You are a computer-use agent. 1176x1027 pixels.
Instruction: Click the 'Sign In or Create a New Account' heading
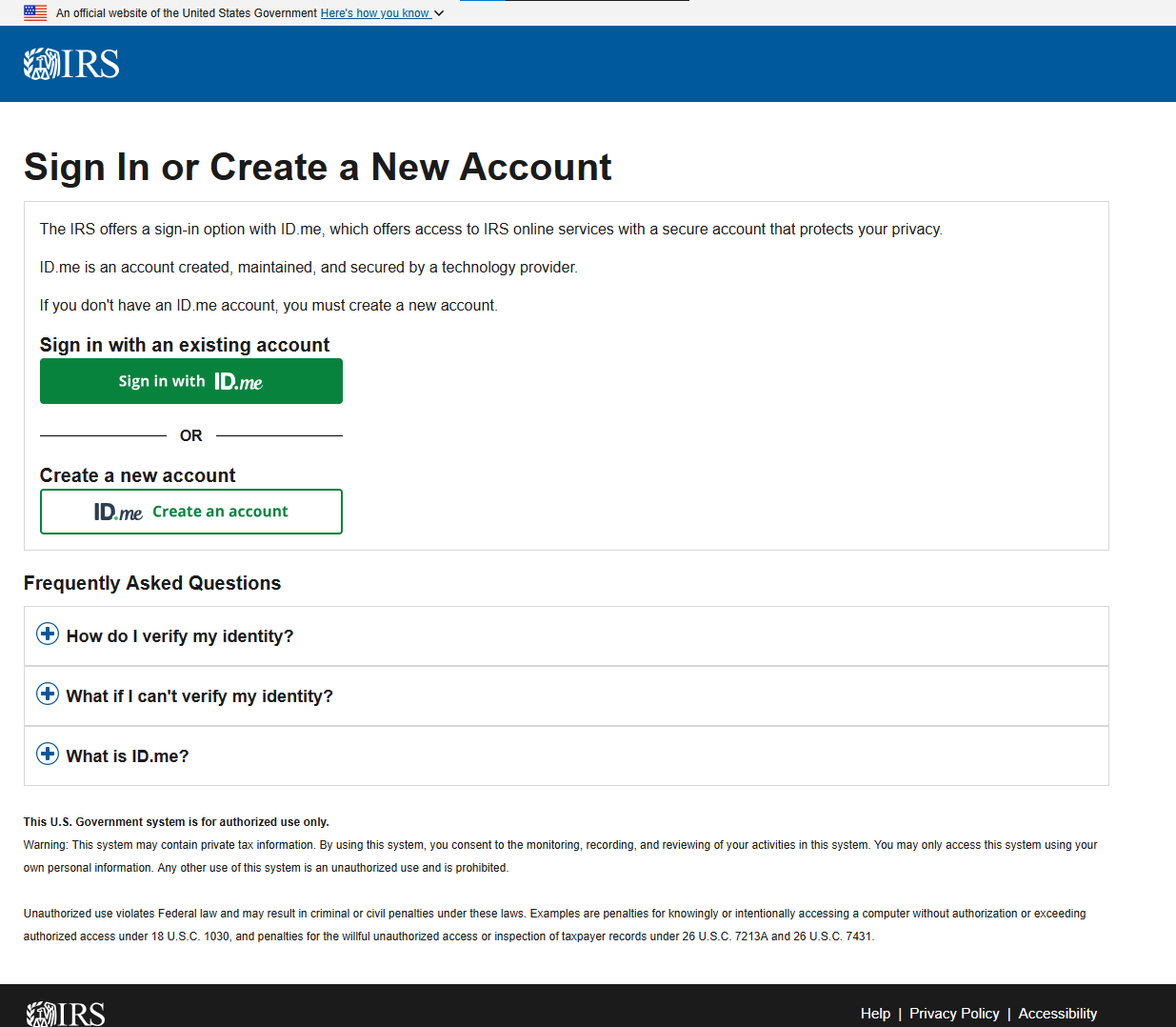pos(317,167)
